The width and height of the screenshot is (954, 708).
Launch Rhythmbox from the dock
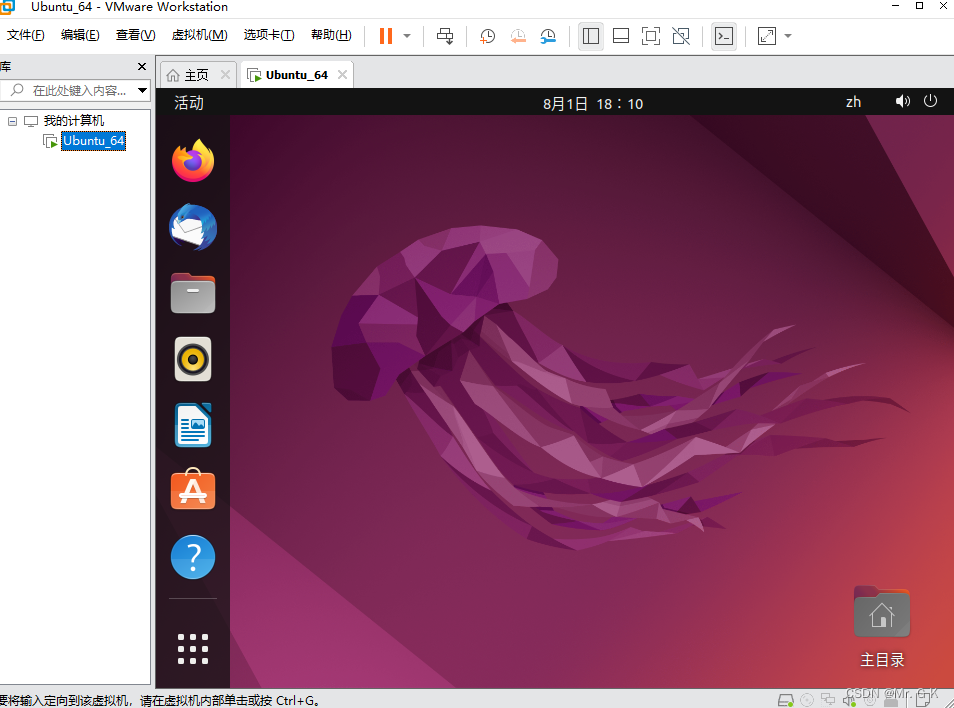point(193,359)
